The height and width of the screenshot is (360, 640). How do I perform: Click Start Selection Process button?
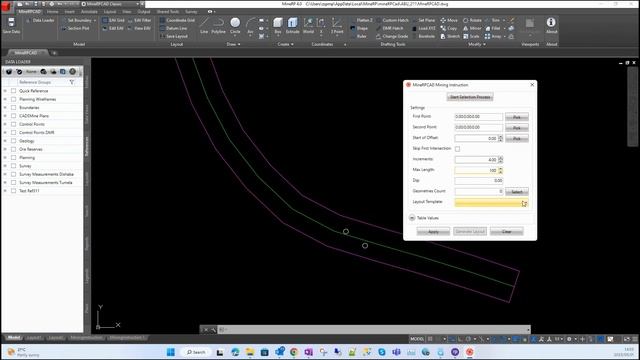(470, 97)
